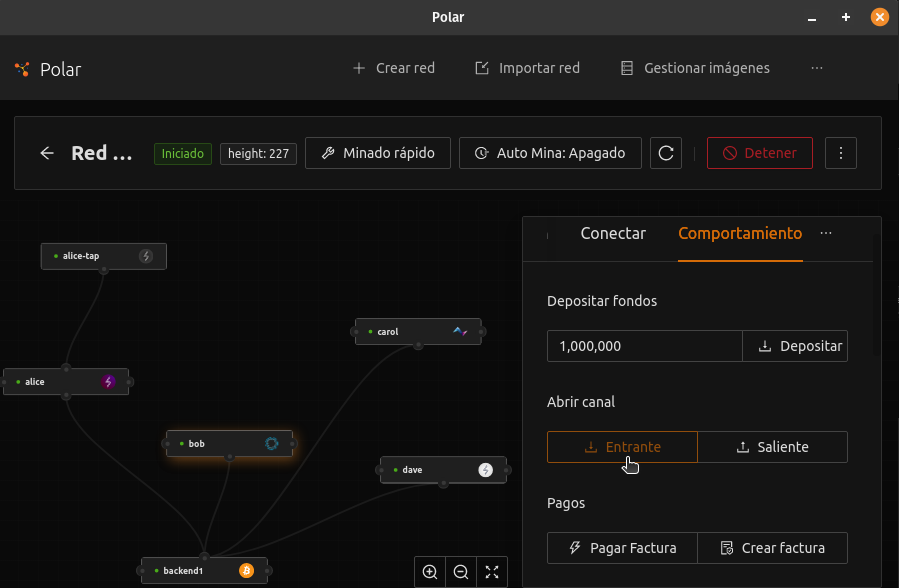Viewport: 899px width, 588px height.
Task: Switch to the Conectar tab
Action: tap(613, 233)
